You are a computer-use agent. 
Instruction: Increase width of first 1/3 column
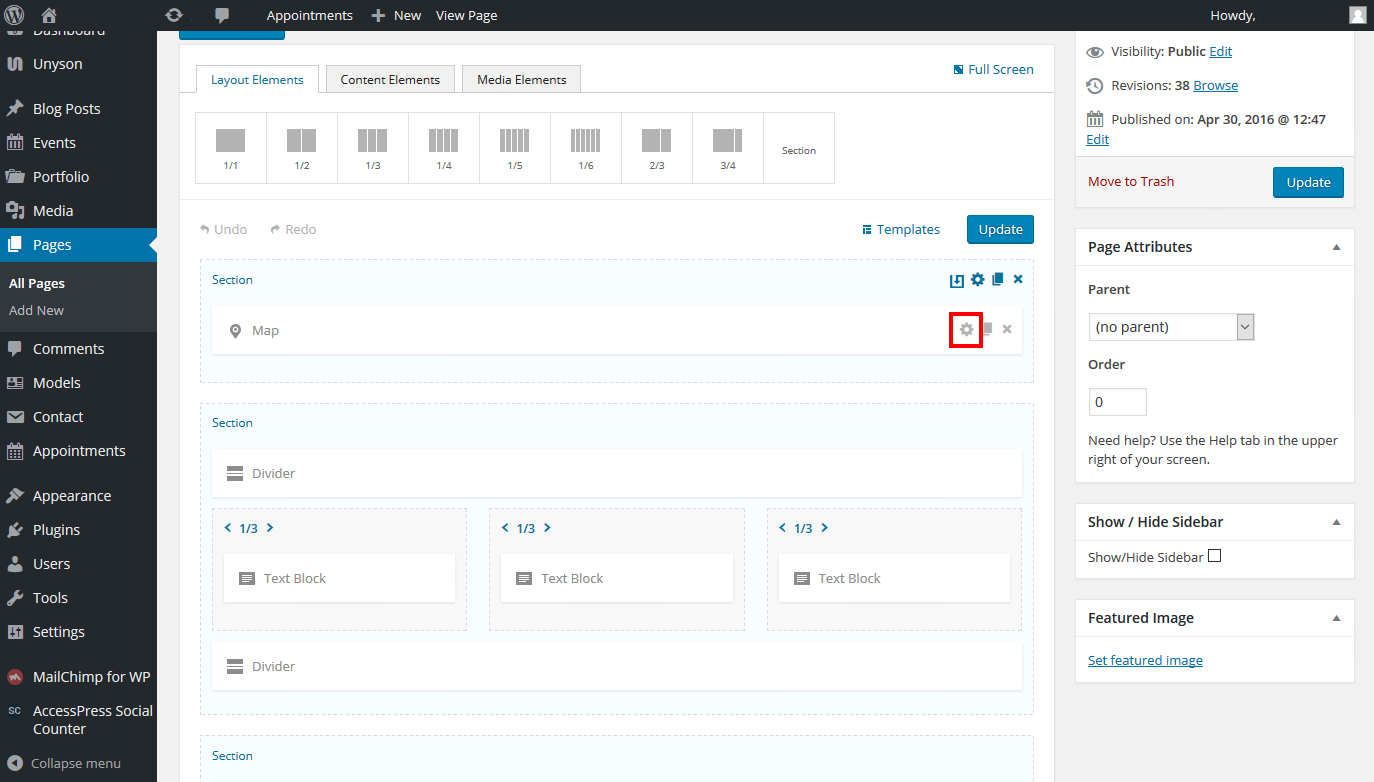[x=270, y=528]
